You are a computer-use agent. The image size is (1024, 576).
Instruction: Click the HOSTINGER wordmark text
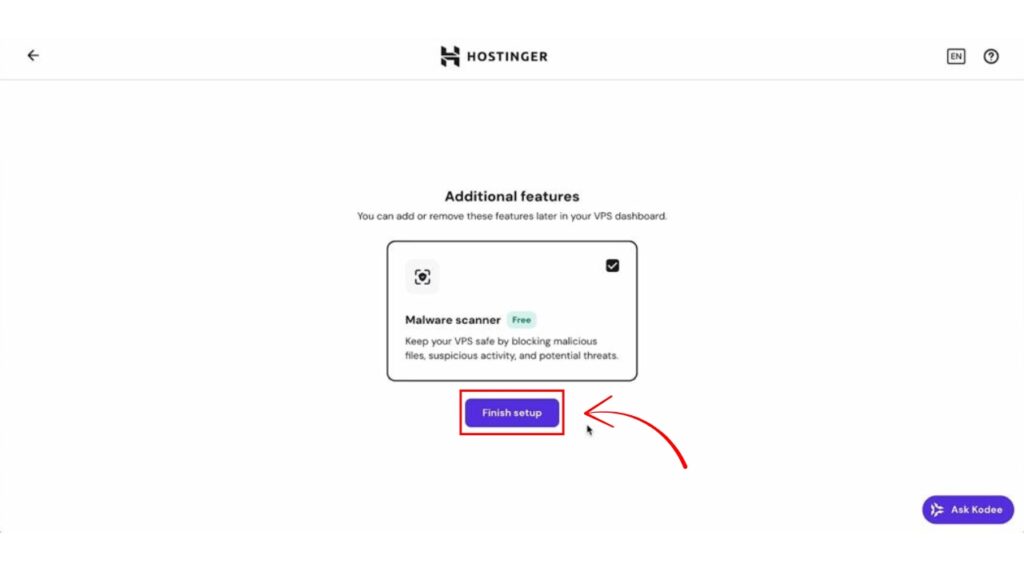[507, 57]
